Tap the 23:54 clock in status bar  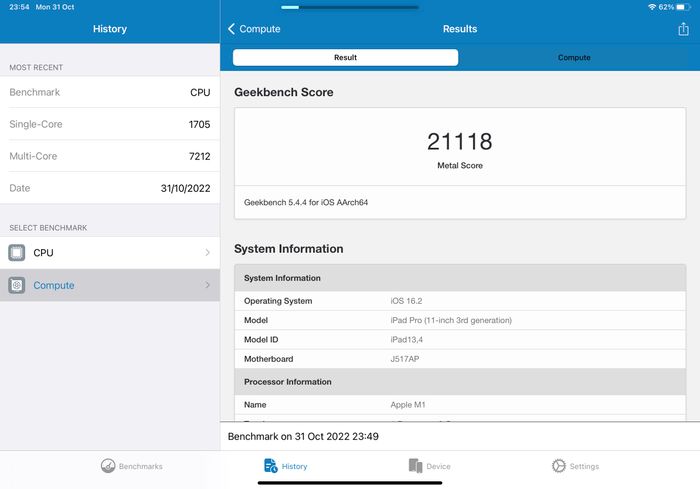point(19,7)
